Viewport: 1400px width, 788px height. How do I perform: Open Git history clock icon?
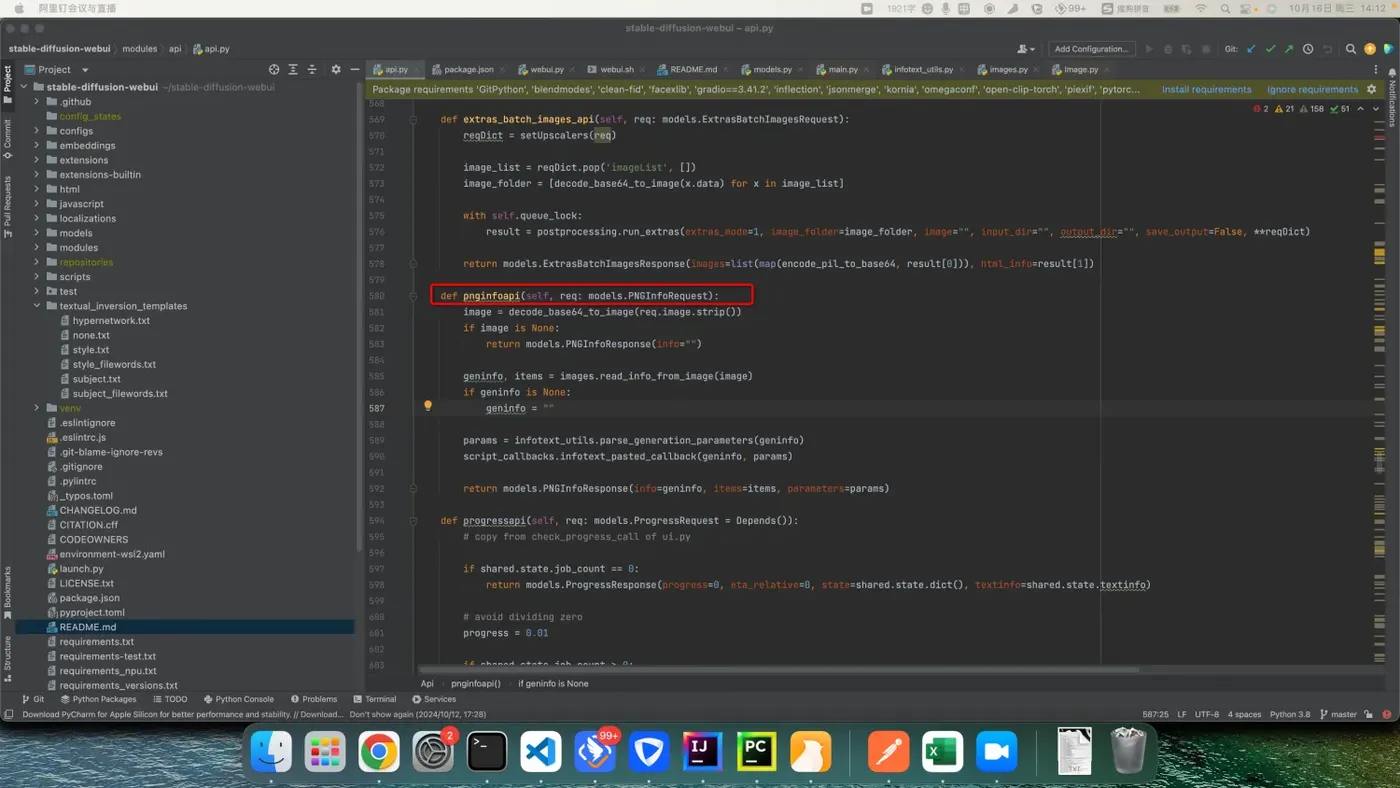1308,49
